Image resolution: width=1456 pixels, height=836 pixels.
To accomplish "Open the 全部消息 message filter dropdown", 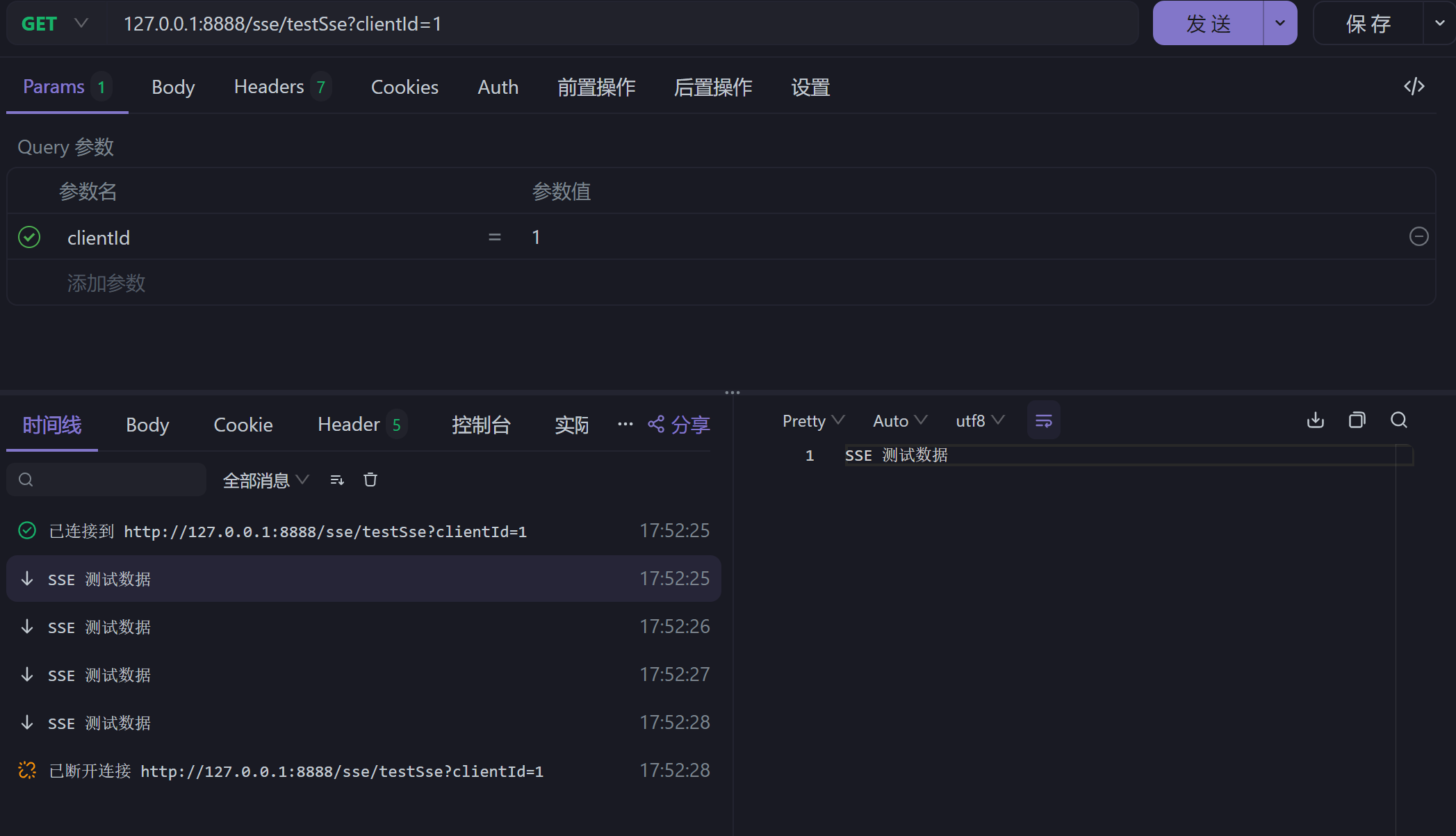I will [265, 480].
